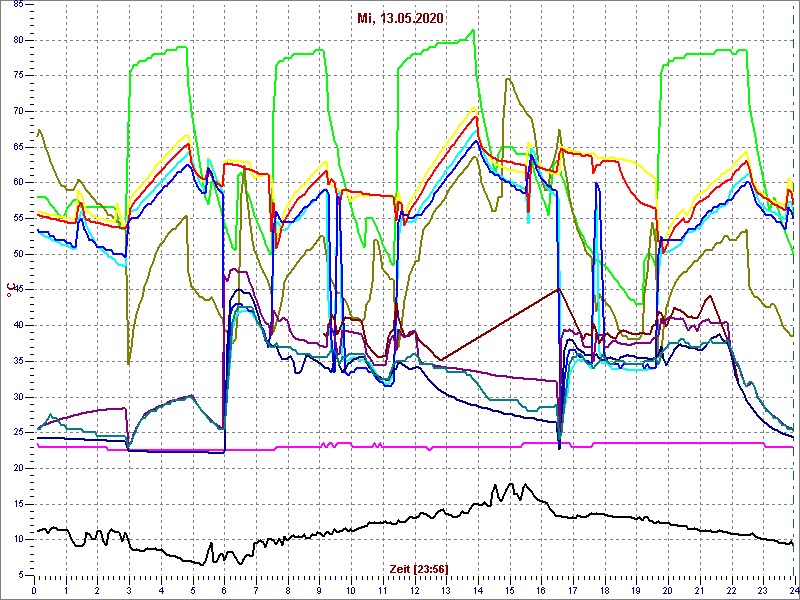Select the 35 label on temperature axis
The height and width of the screenshot is (600, 800).
coord(17,361)
